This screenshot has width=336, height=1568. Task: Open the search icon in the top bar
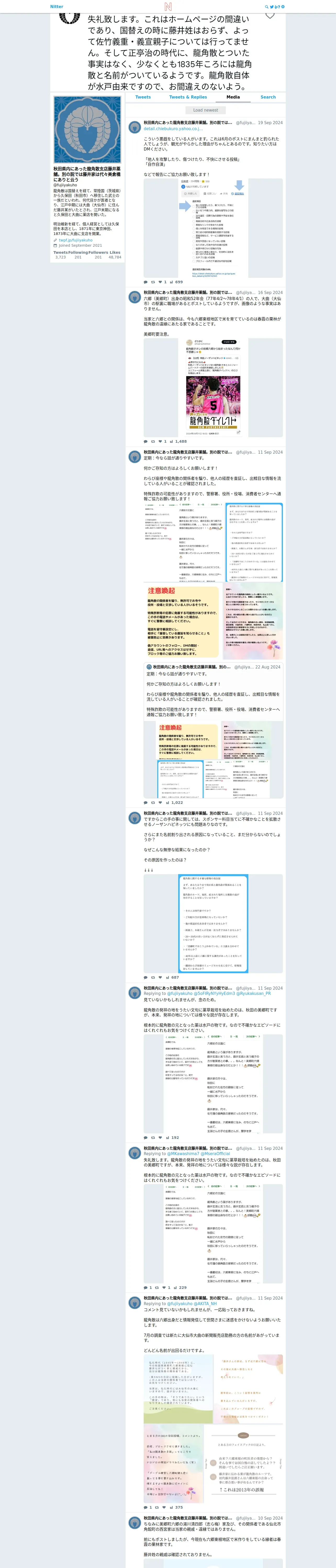point(266,7)
